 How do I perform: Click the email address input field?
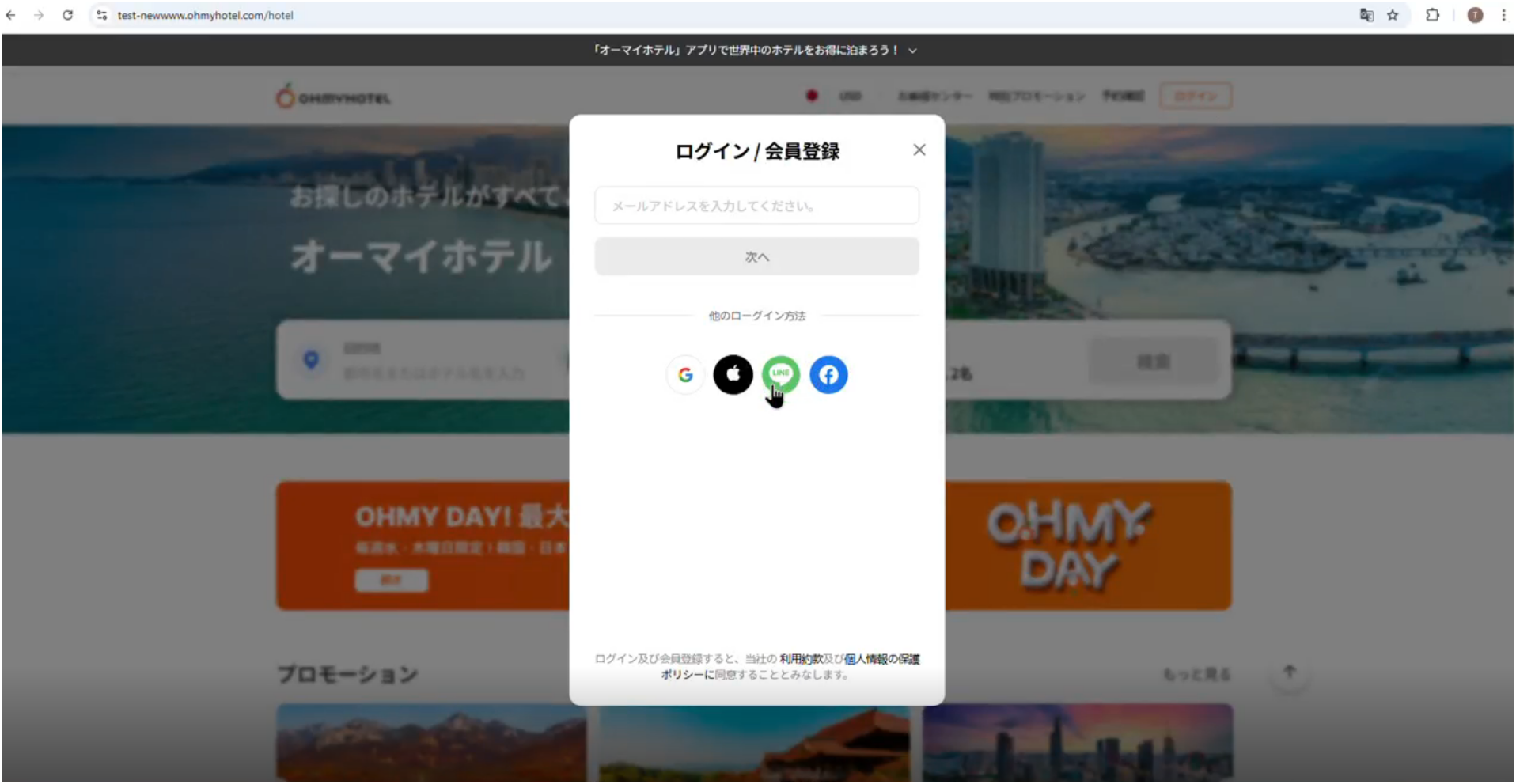(x=757, y=206)
